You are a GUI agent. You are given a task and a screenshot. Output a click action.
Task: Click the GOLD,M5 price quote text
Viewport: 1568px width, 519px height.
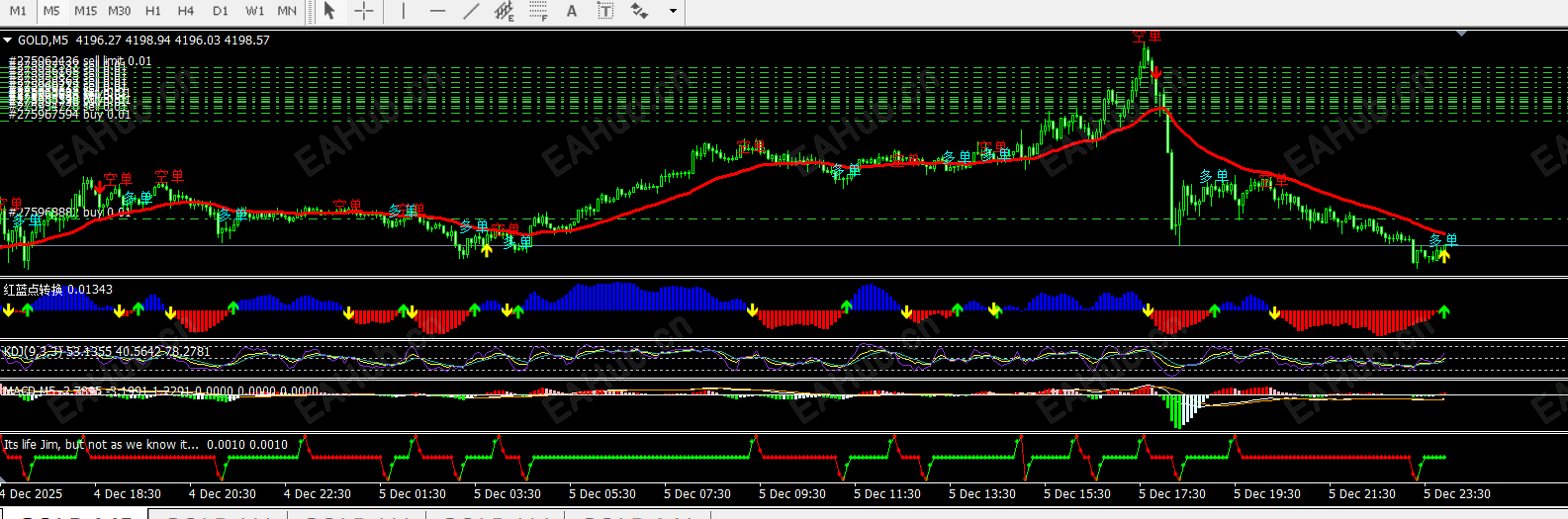pos(143,41)
